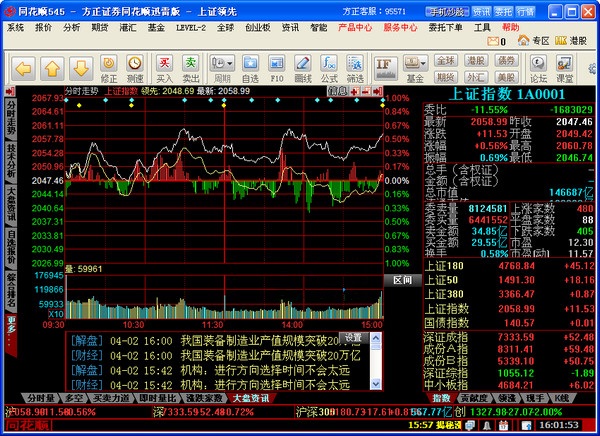Click the IF index futures icon
The image size is (600, 436).
(x=386, y=68)
